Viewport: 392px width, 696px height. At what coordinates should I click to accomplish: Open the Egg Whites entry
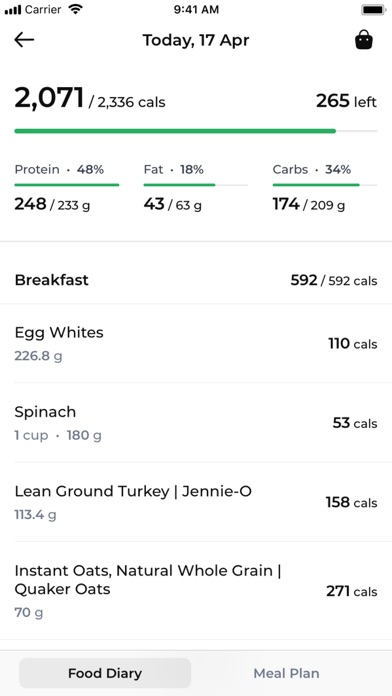(196, 344)
